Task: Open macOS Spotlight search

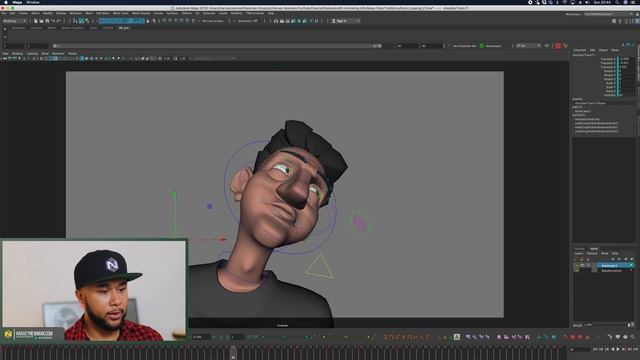Action: [x=617, y=2]
